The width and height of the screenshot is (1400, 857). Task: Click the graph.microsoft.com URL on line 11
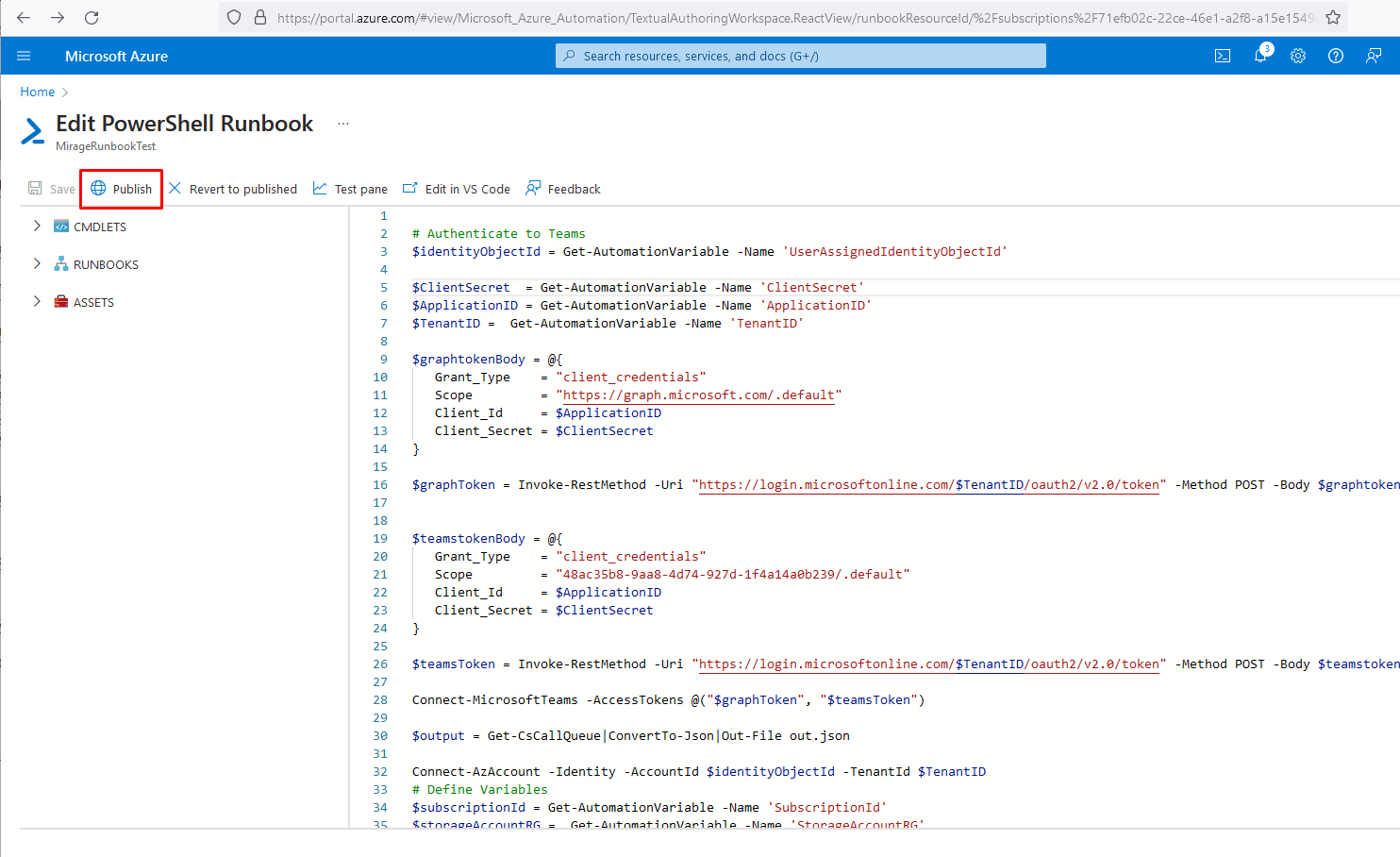click(699, 395)
